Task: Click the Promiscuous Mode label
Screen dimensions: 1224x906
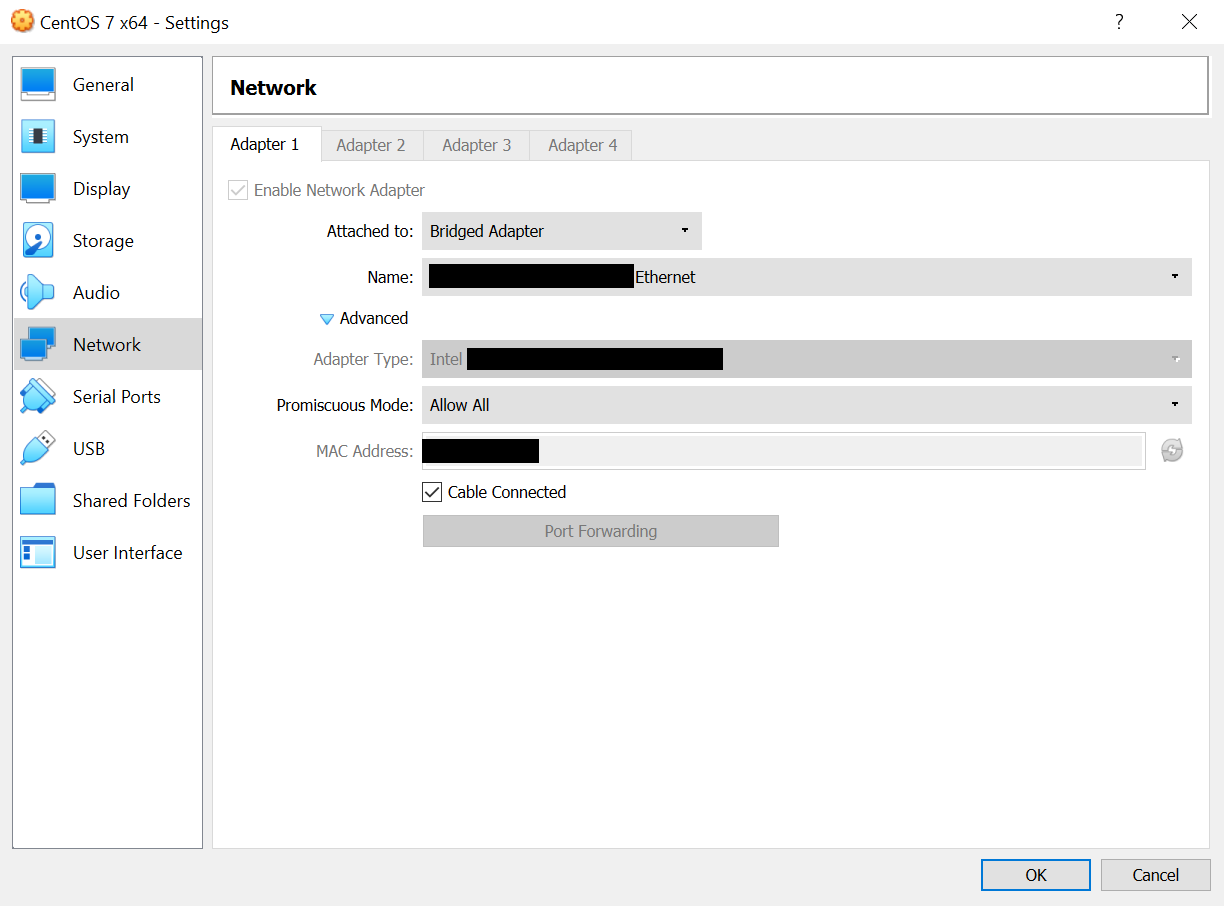Action: click(345, 405)
